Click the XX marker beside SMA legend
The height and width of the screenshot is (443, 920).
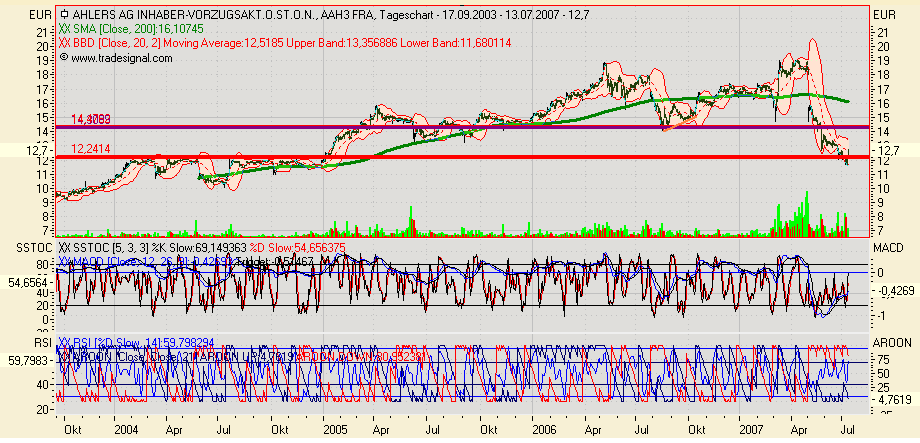coord(66,30)
